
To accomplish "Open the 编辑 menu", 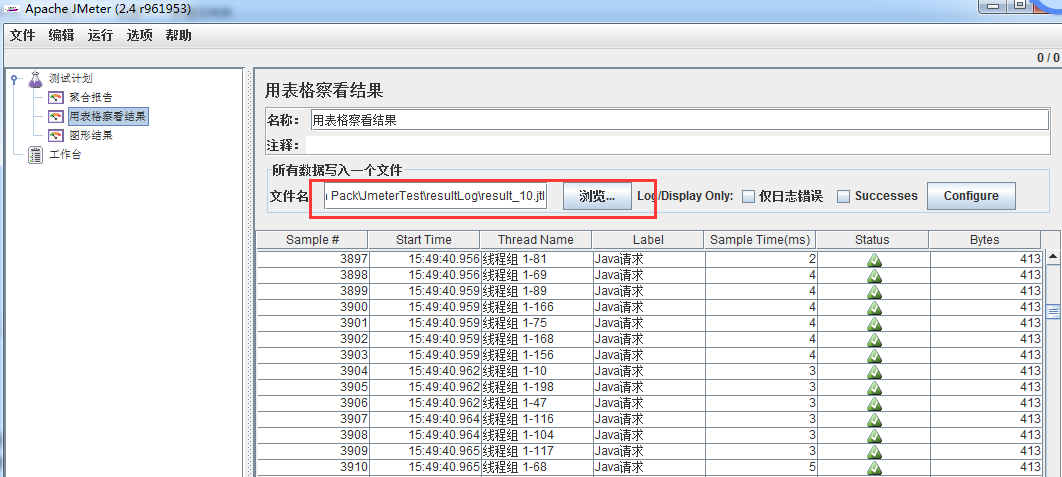I will [x=61, y=36].
